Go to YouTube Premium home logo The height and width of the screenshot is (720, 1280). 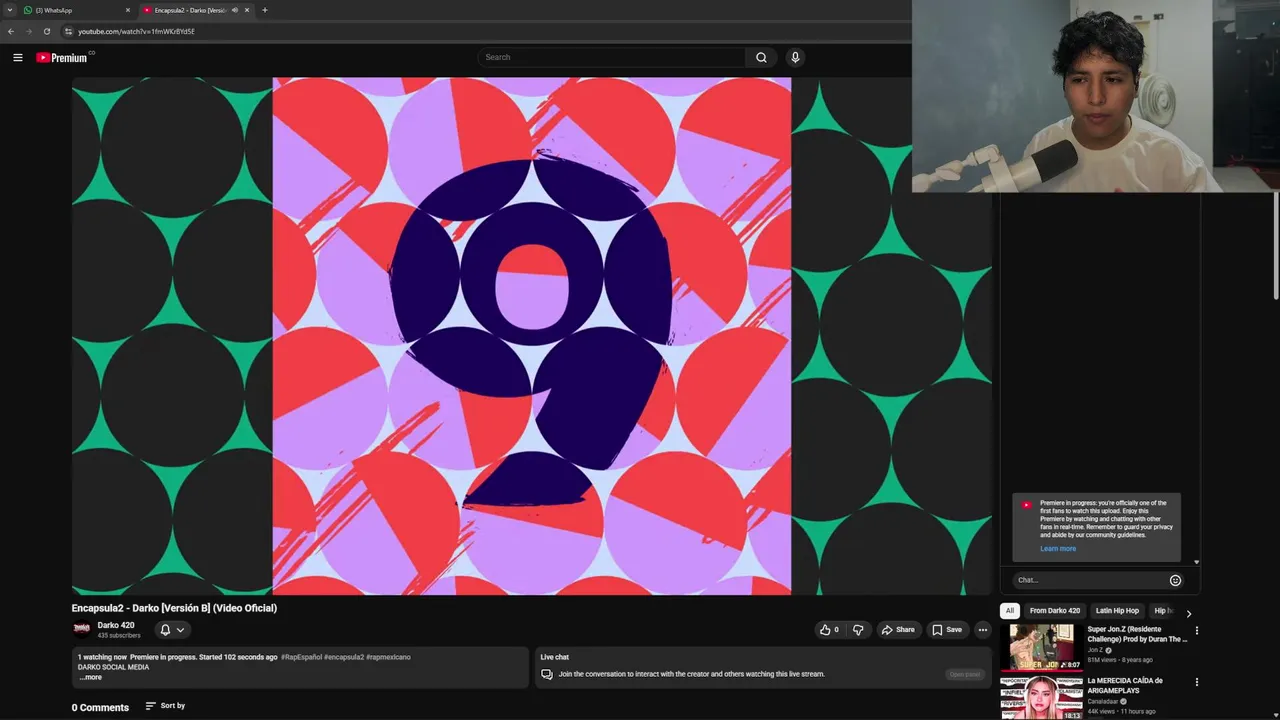point(62,57)
